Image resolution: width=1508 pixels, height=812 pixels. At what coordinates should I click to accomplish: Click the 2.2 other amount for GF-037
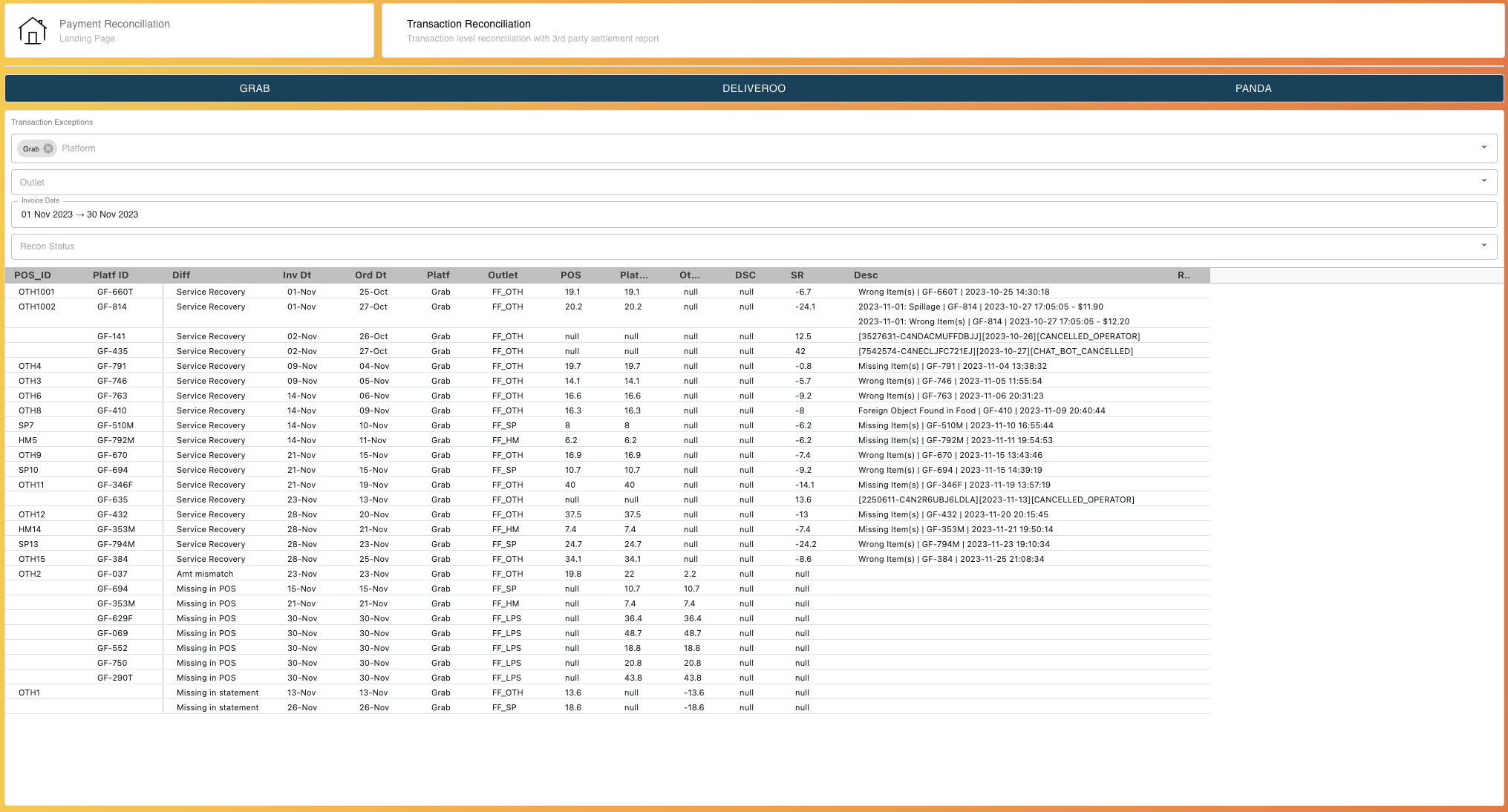click(x=690, y=574)
